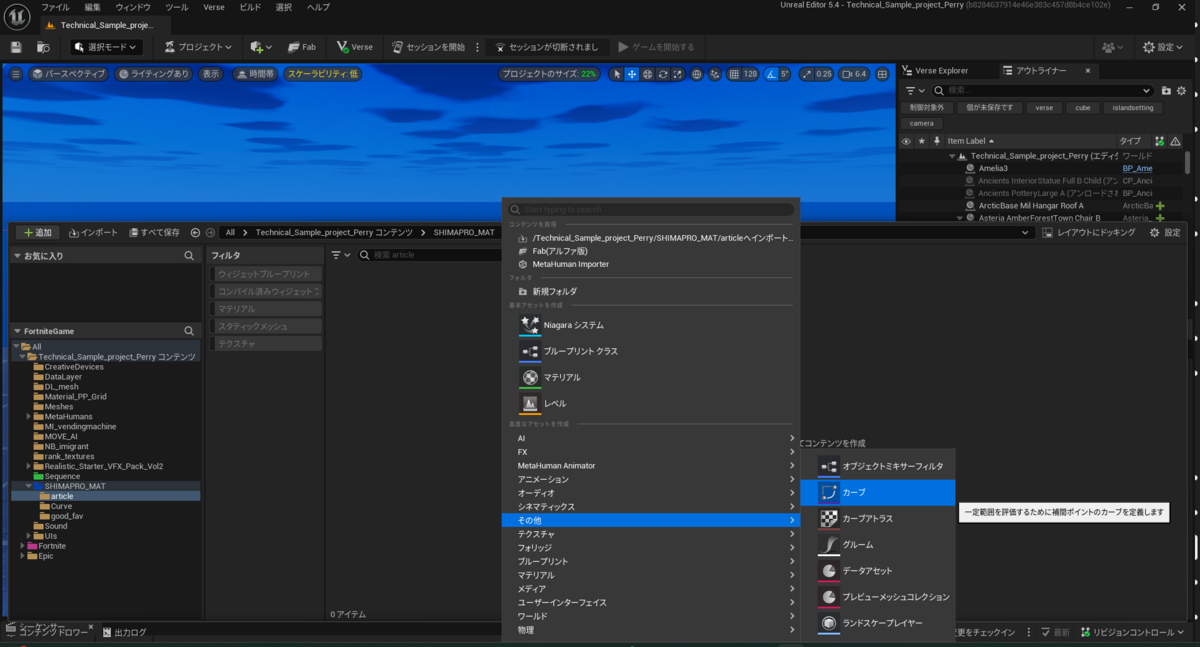Collapse the FortniteGame section

pyautogui.click(x=17, y=331)
